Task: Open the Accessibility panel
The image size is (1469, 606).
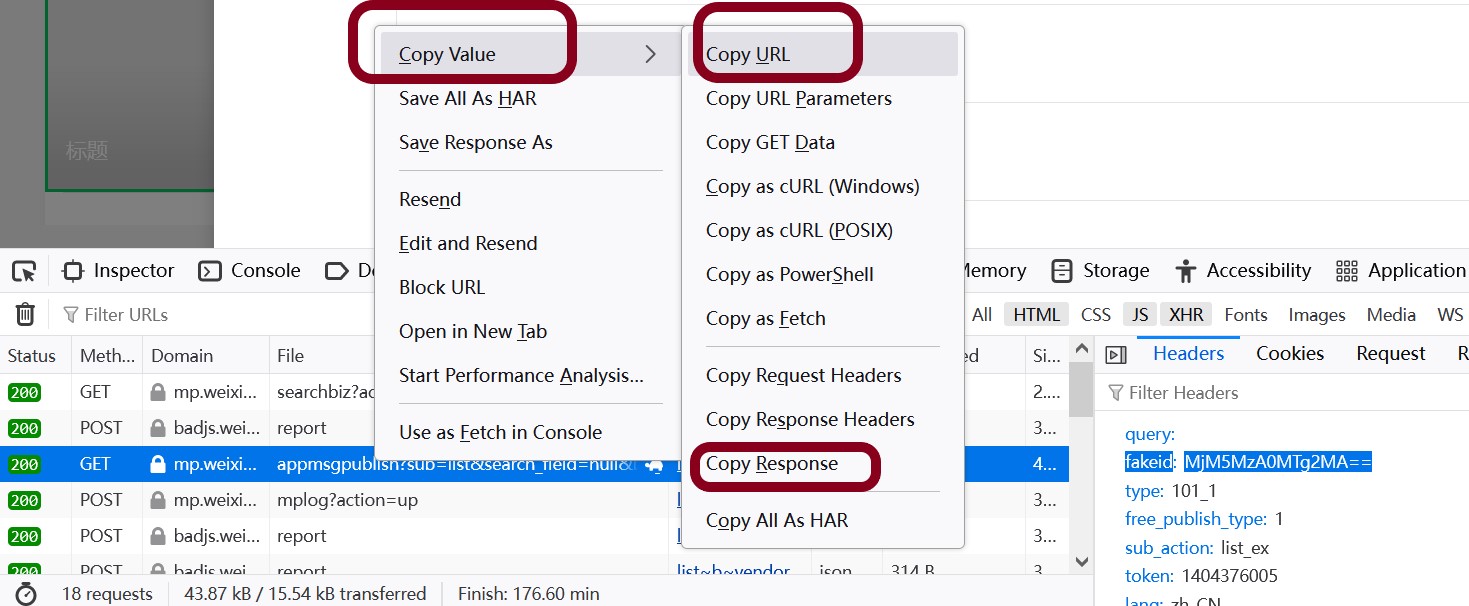Action: pos(1243,271)
